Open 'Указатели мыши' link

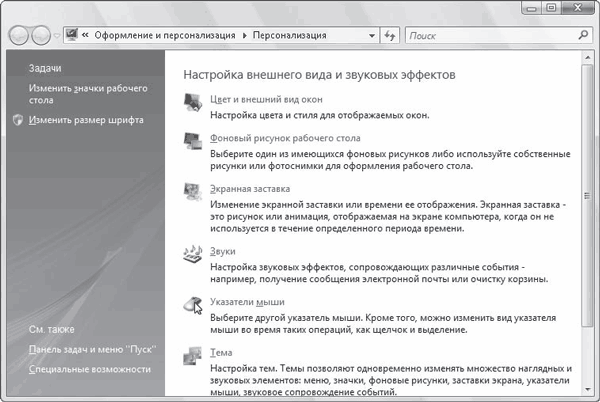[x=247, y=302]
